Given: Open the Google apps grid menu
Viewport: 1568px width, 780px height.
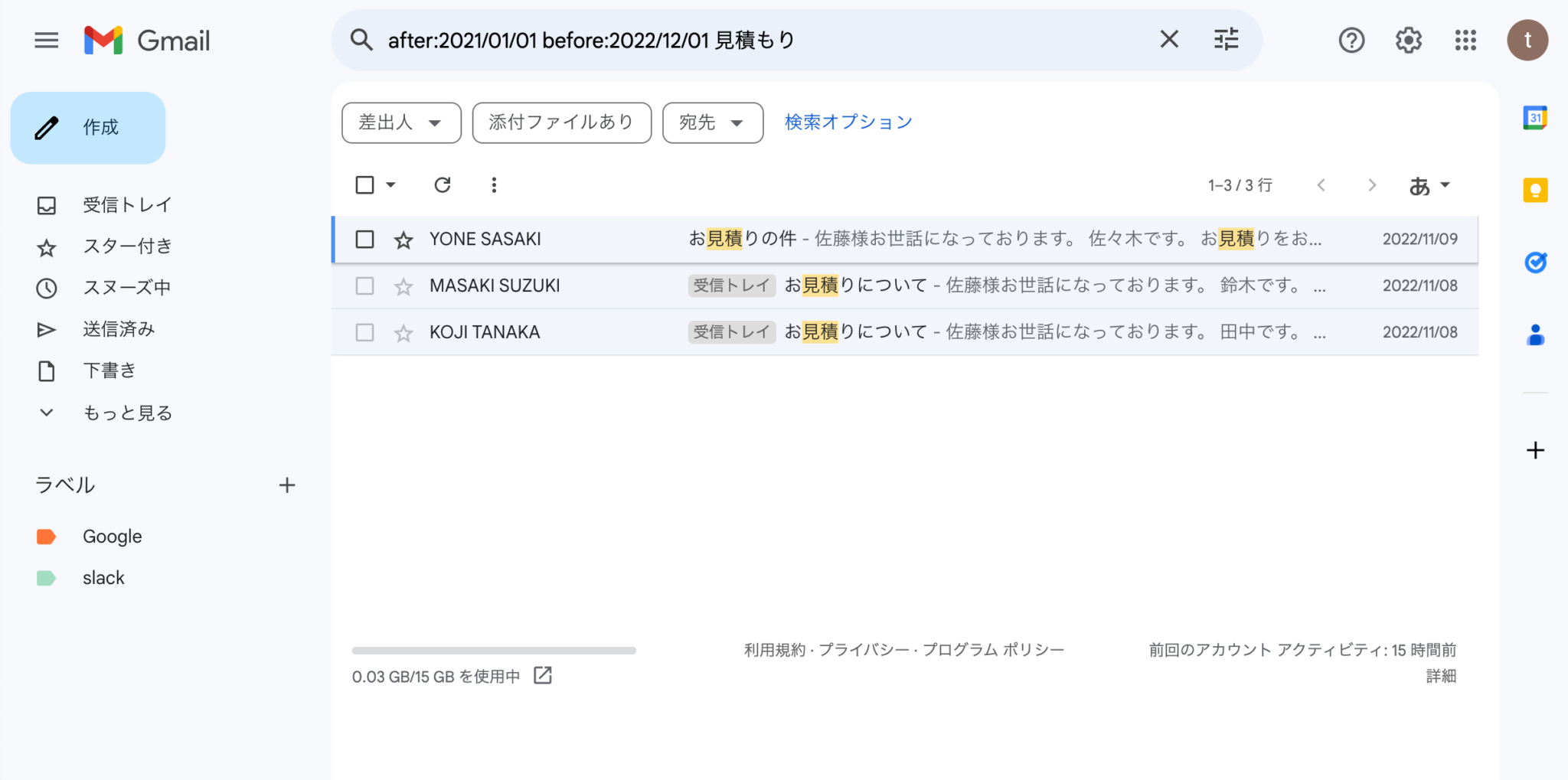Looking at the screenshot, I should [x=1465, y=40].
